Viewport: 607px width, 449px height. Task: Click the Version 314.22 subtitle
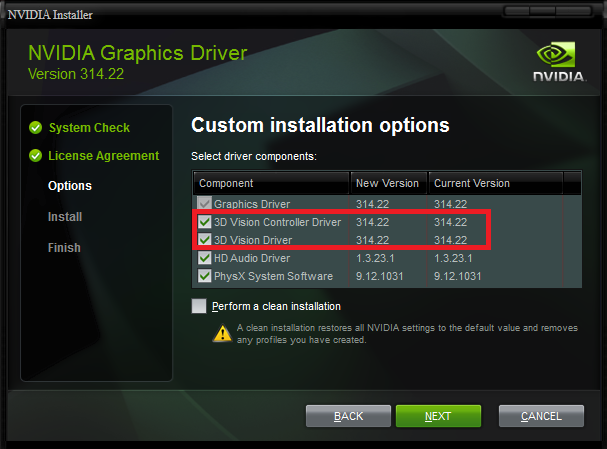(76, 74)
